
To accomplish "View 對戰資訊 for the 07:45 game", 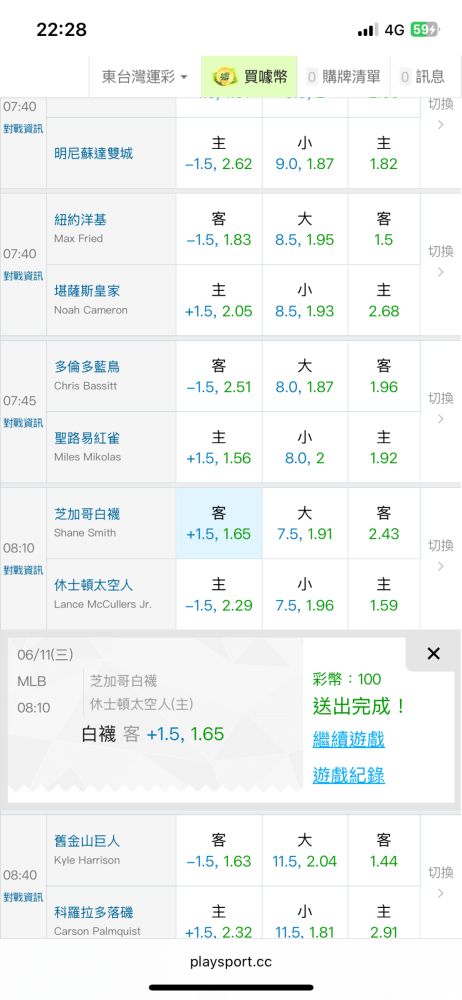I will tap(23, 423).
